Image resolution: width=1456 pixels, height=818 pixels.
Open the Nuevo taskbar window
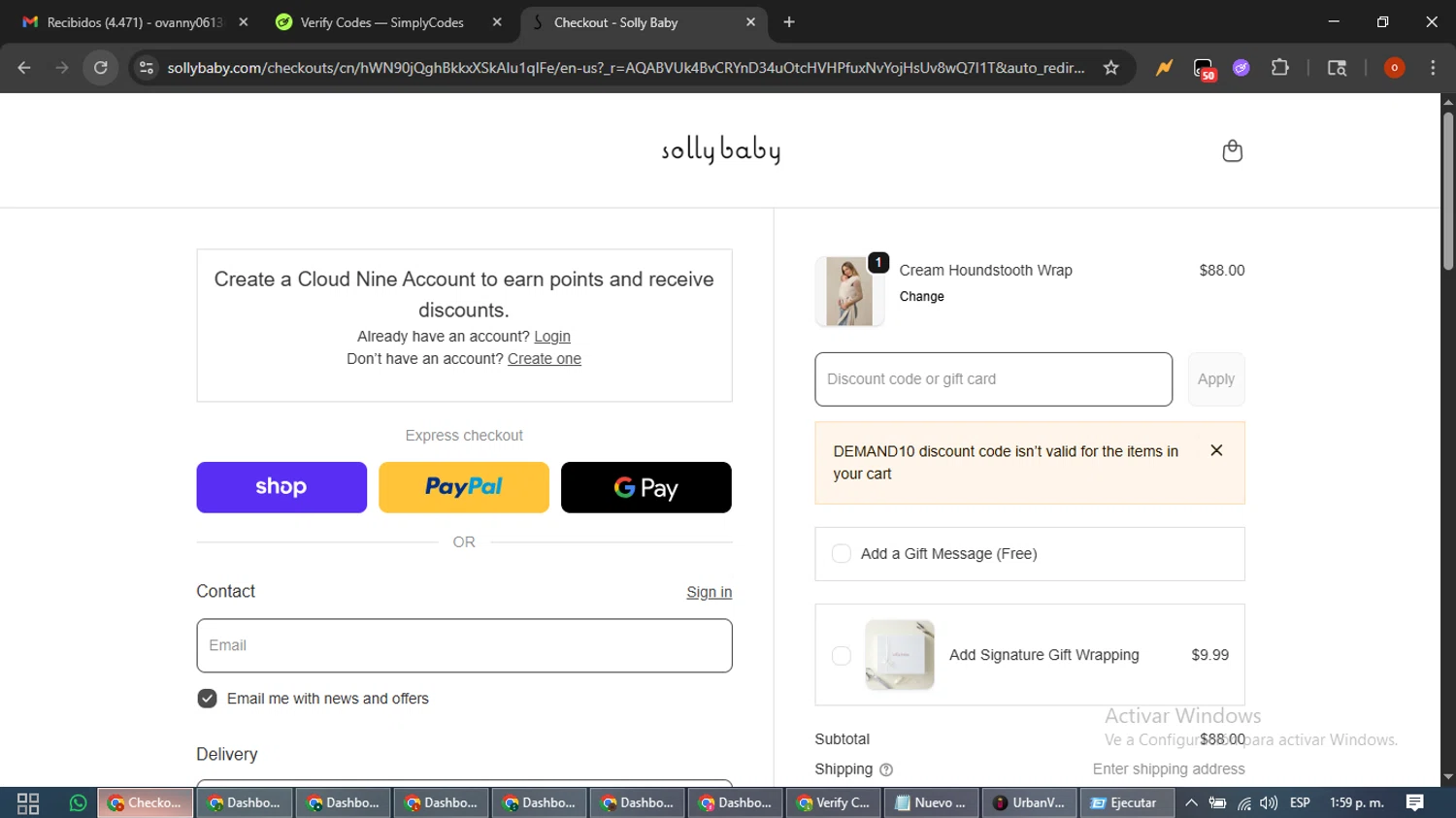click(932, 803)
